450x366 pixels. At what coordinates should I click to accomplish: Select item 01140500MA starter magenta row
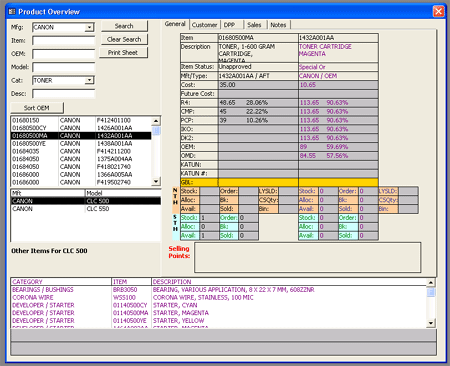click(219, 313)
